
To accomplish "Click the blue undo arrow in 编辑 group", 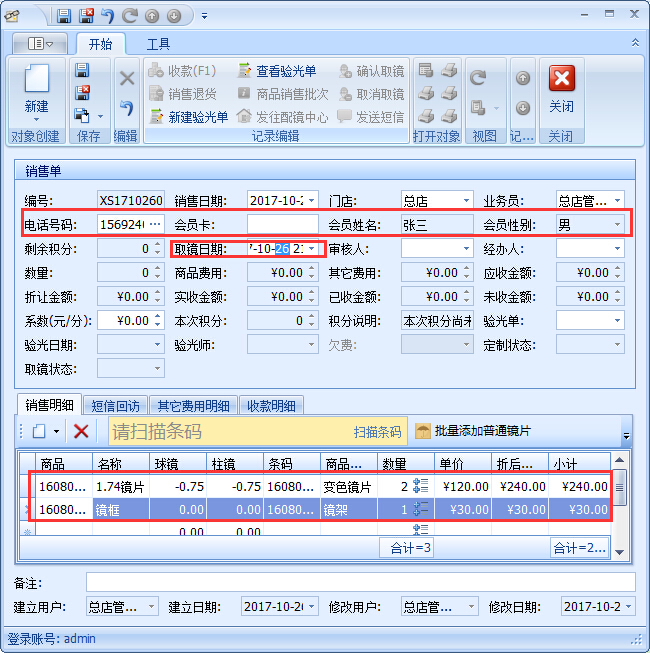I will (x=127, y=108).
